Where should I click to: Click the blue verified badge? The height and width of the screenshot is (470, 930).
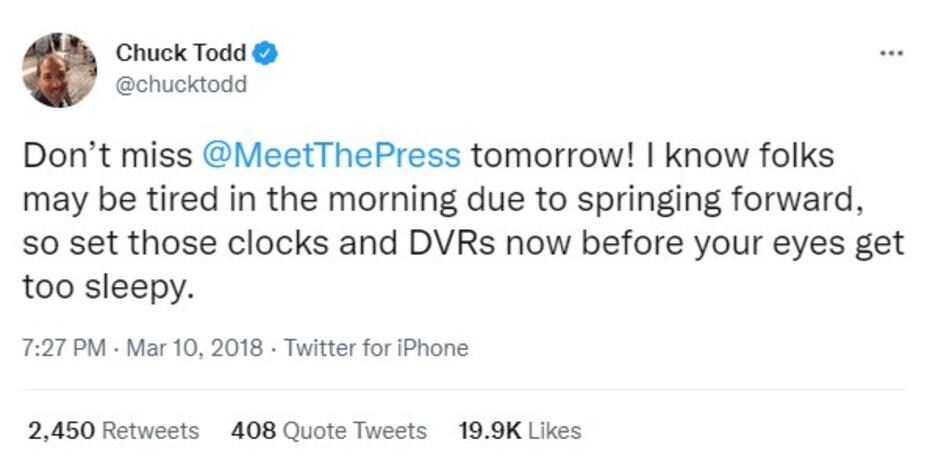[266, 52]
